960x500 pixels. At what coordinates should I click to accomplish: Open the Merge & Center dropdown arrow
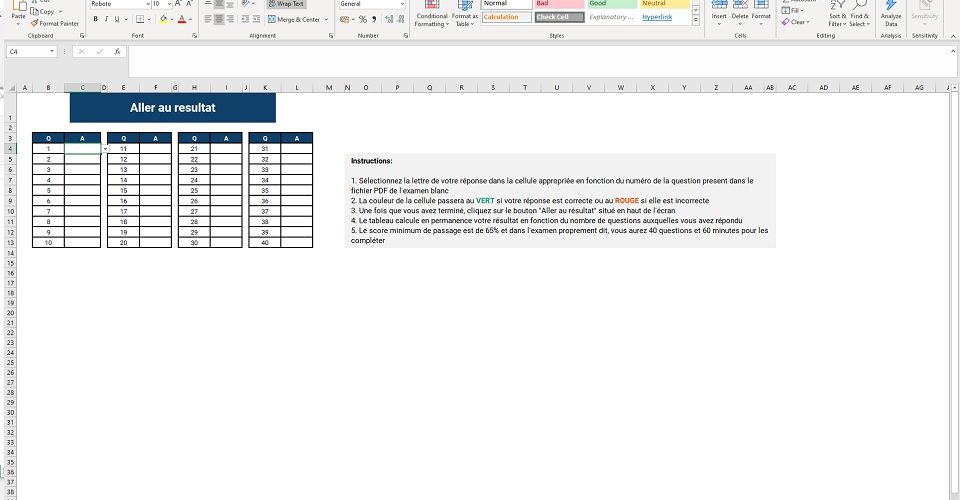(x=326, y=20)
